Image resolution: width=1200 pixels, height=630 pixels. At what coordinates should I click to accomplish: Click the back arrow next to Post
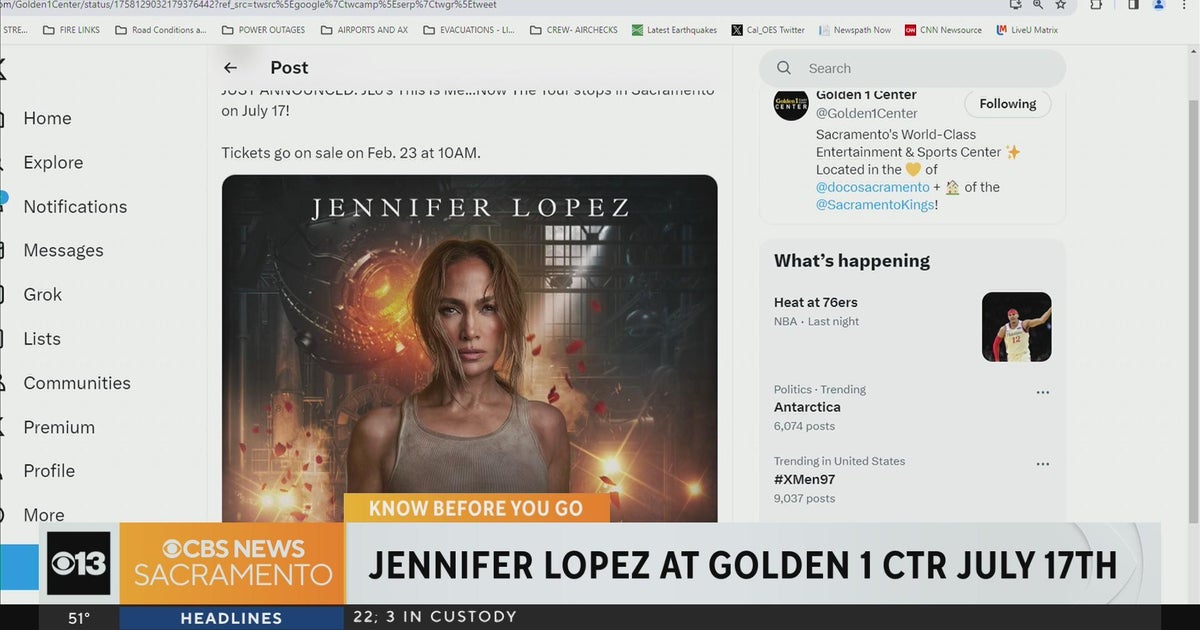[x=230, y=67]
